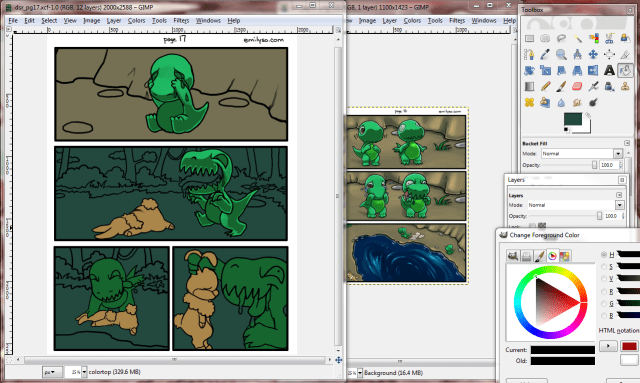Select the Dodge/Burn tool
Screen dimensions: 640x383
coord(593,102)
